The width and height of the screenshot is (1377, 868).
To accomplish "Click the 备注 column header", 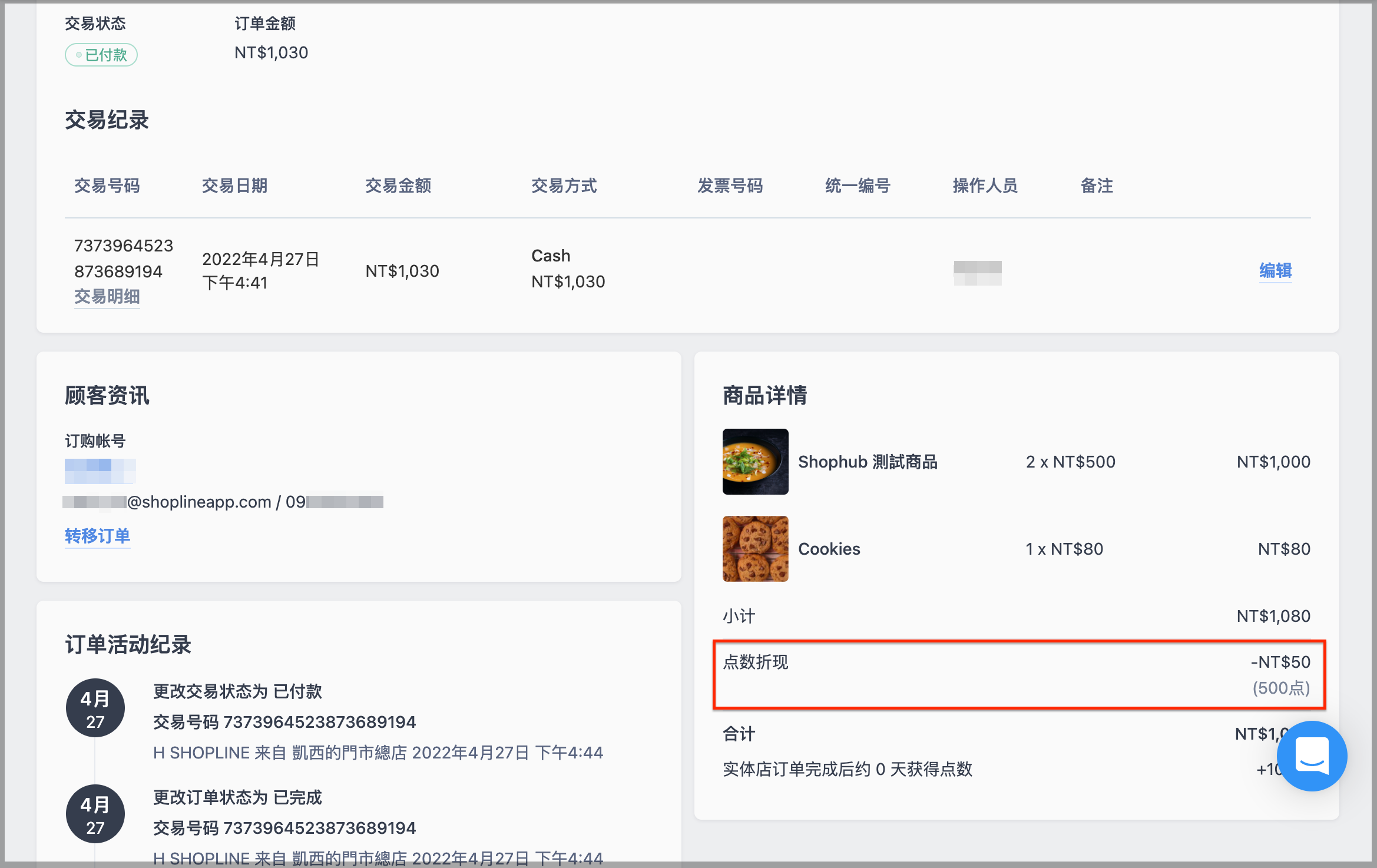I will [1097, 185].
